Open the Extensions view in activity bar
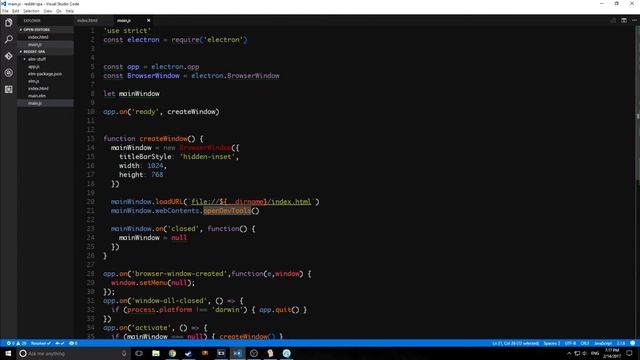 click(x=9, y=89)
